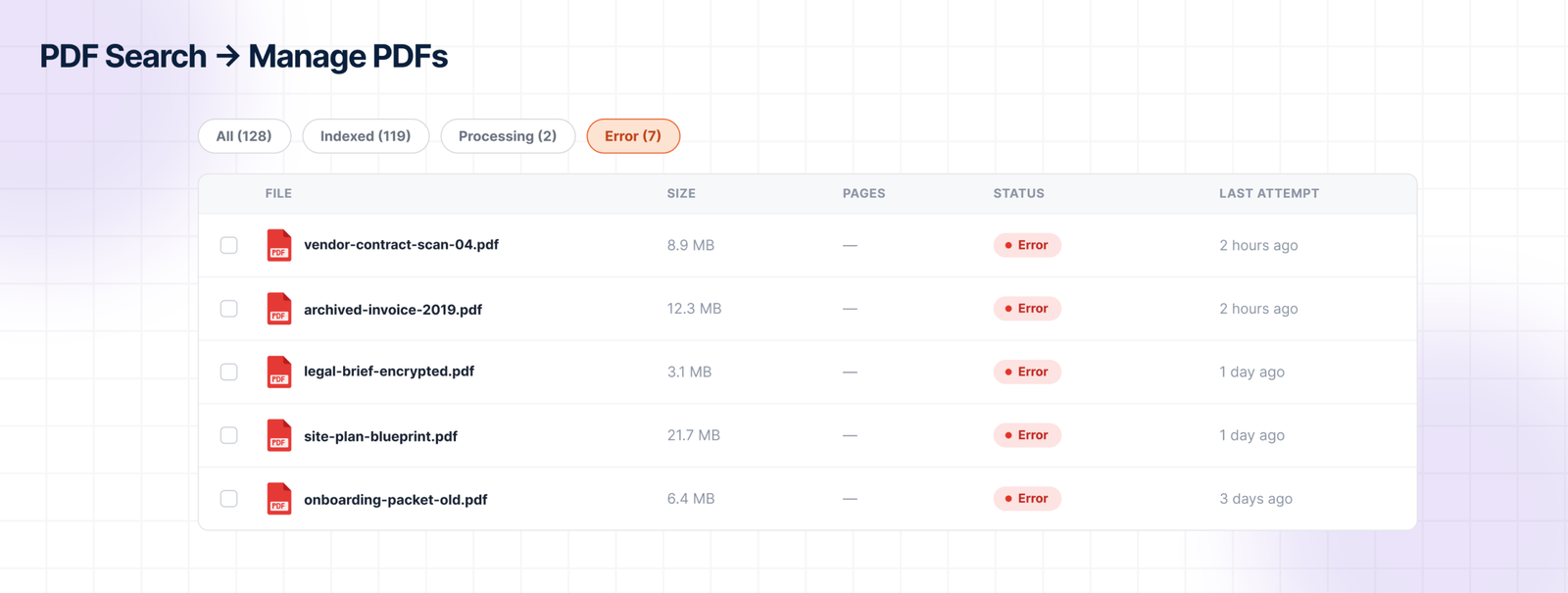The width and height of the screenshot is (1568, 593).
Task: Click the 3.1 MB size value
Action: [x=689, y=371]
